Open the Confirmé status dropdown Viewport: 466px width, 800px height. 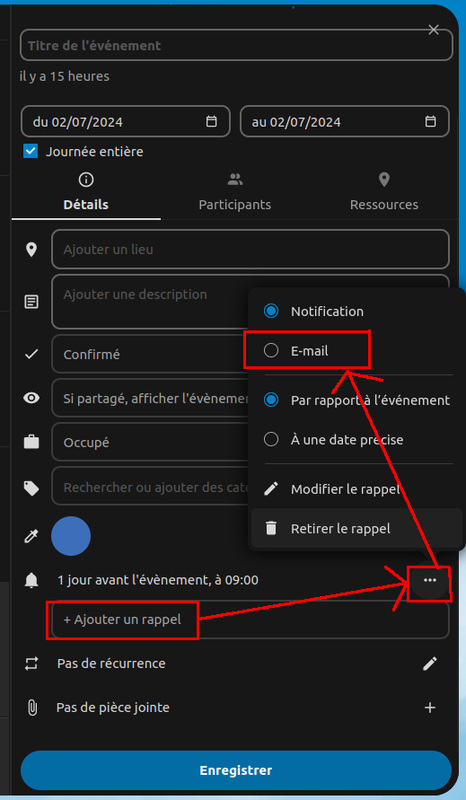(150, 354)
